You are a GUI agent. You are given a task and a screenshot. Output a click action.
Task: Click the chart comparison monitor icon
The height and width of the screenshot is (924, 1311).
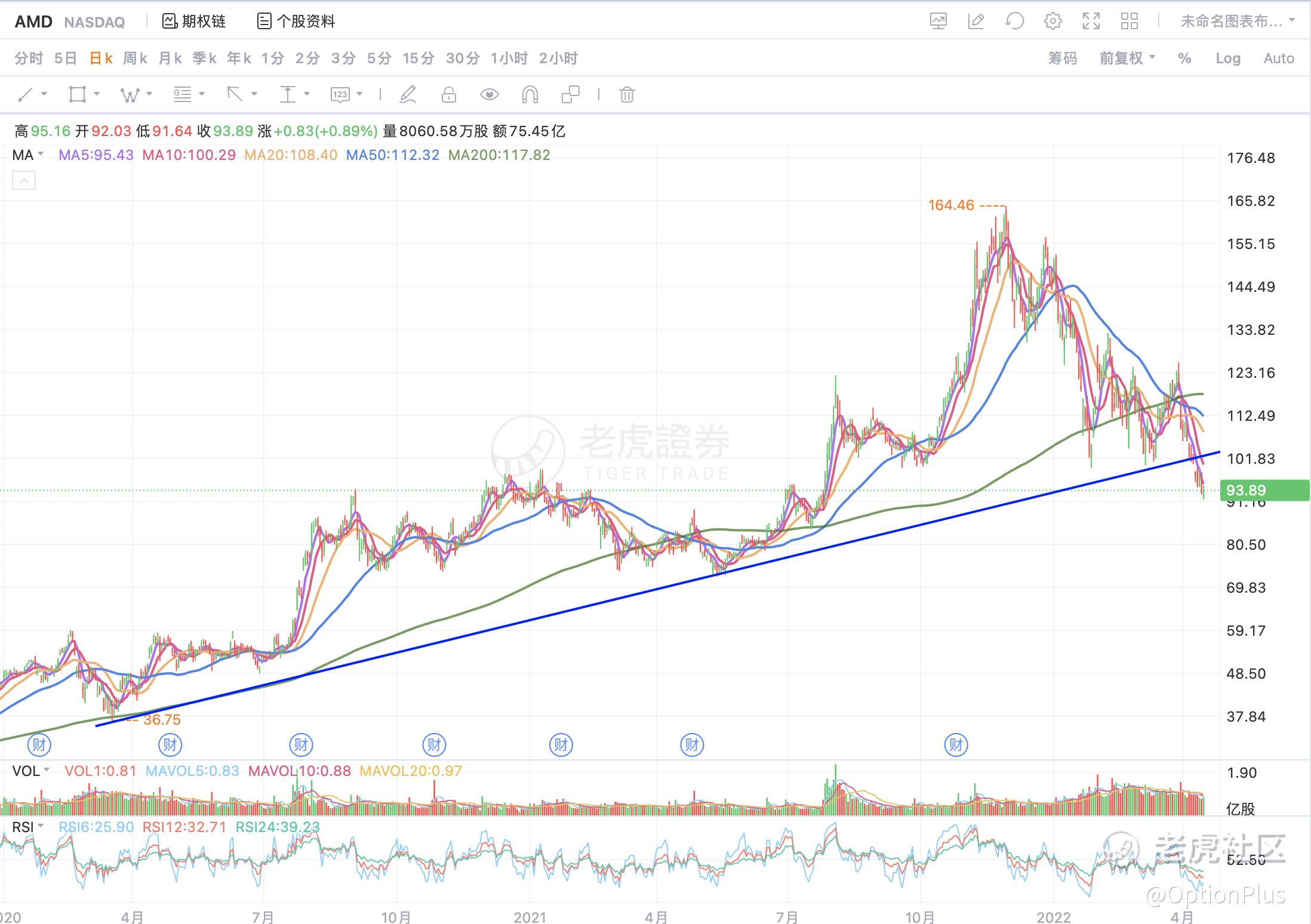[938, 21]
